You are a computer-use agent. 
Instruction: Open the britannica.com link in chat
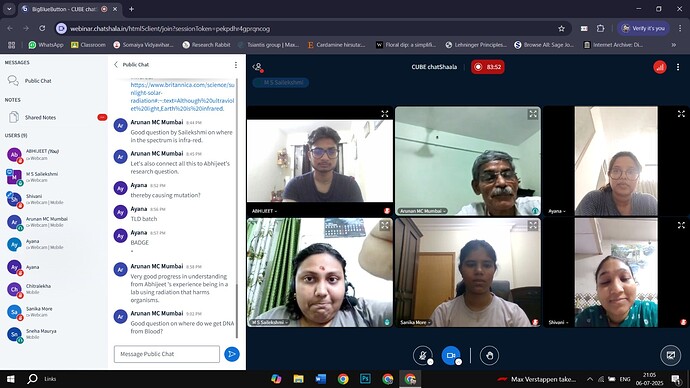coord(183,96)
